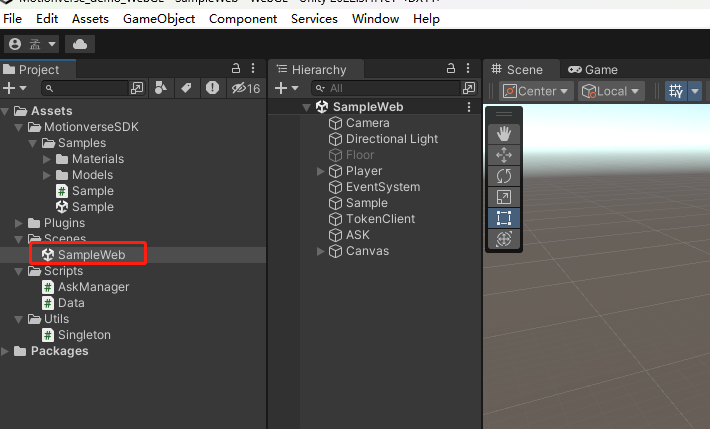The height and width of the screenshot is (429, 710).
Task: Select the Camera object
Action: point(359,123)
